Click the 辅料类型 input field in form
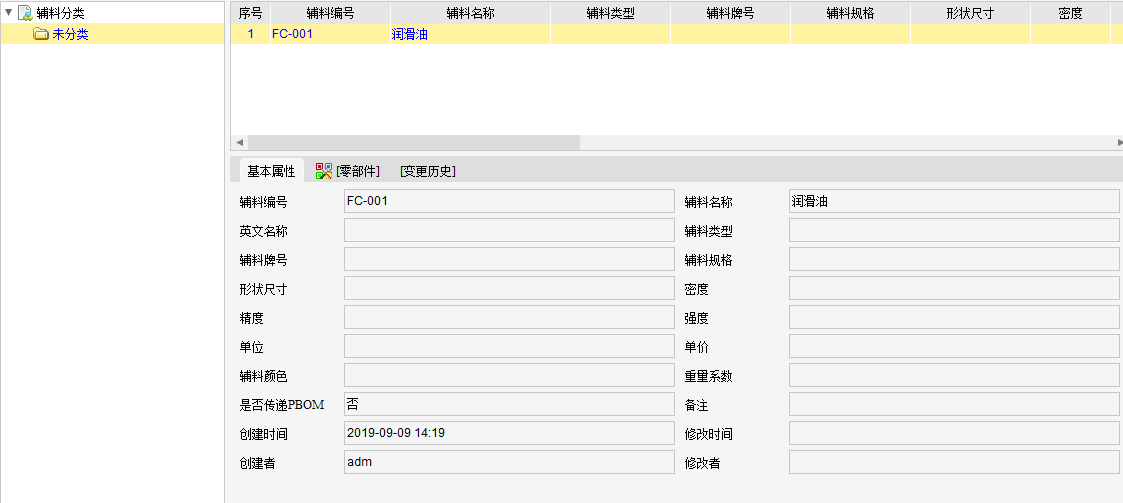Viewport: 1123px width, 503px height. tap(954, 231)
